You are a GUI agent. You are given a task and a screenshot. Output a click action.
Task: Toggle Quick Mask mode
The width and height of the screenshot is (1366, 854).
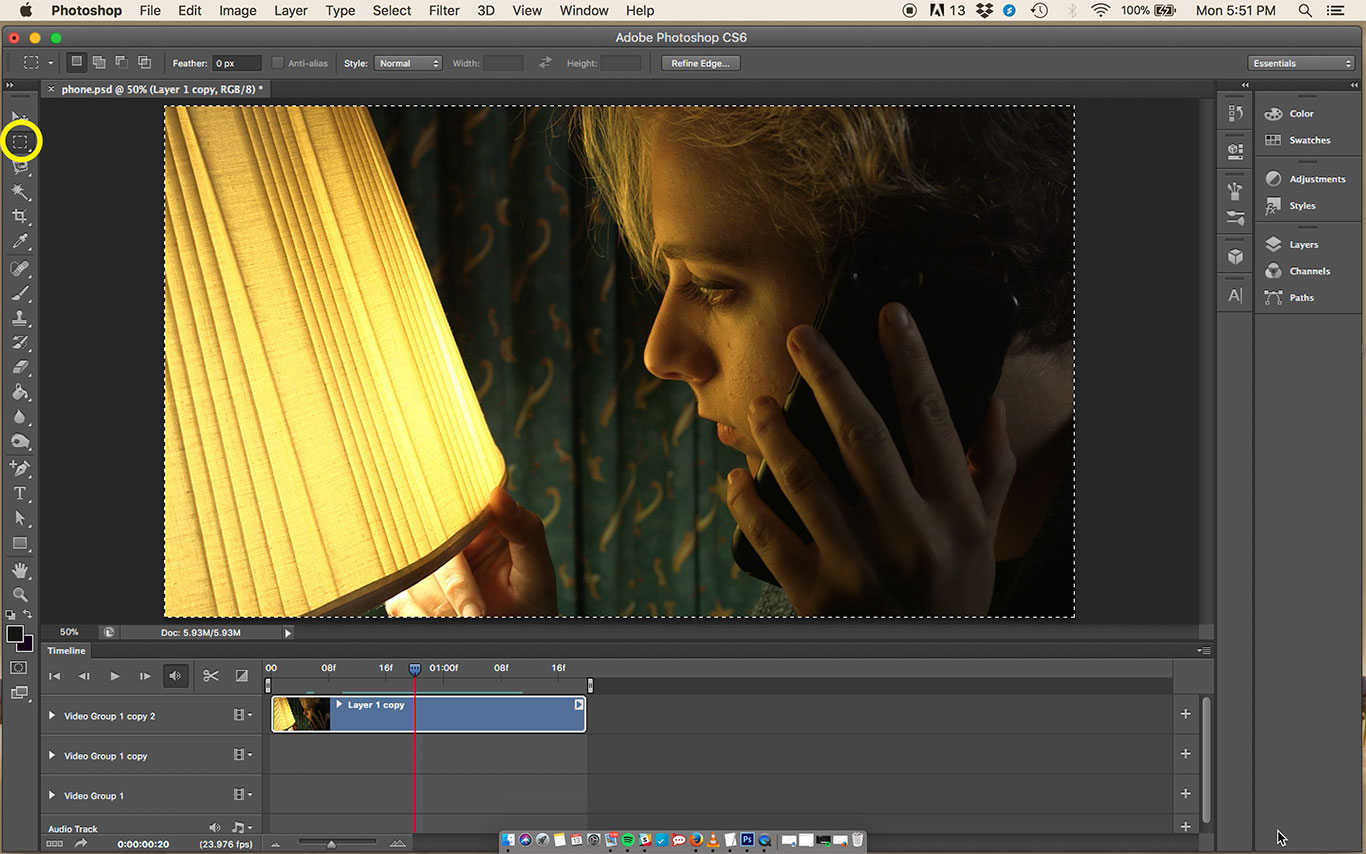pyautogui.click(x=19, y=667)
